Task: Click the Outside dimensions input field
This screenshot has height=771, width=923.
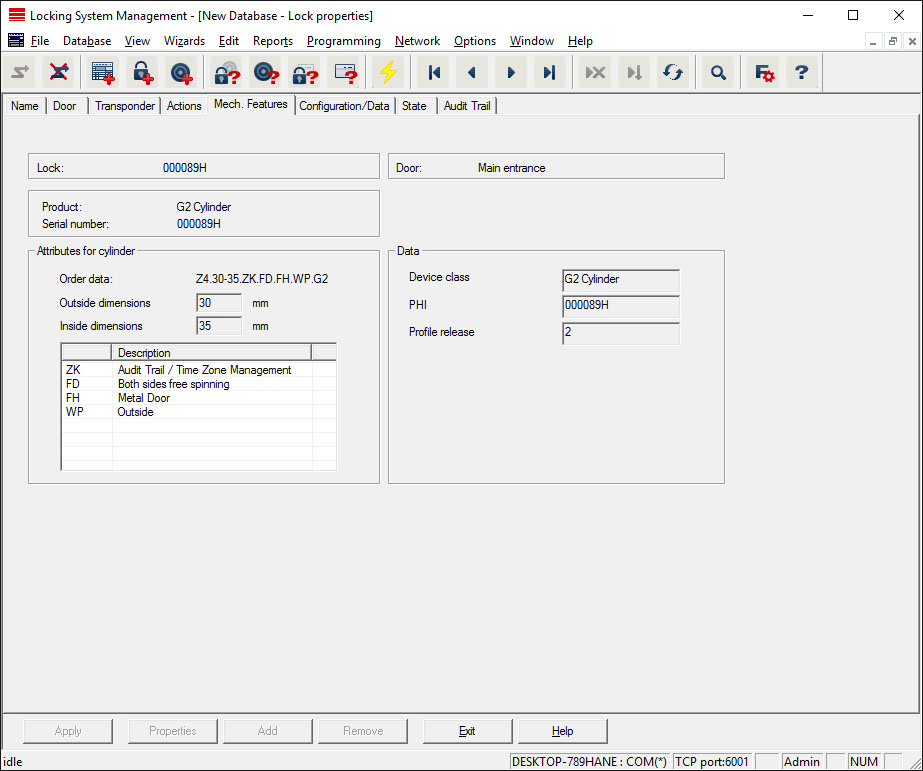Action: pos(219,303)
